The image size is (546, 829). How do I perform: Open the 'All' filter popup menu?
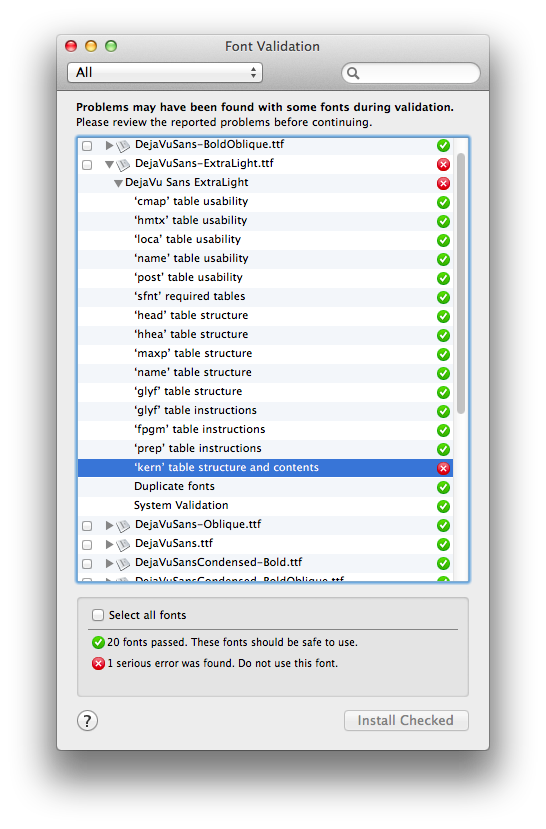165,72
